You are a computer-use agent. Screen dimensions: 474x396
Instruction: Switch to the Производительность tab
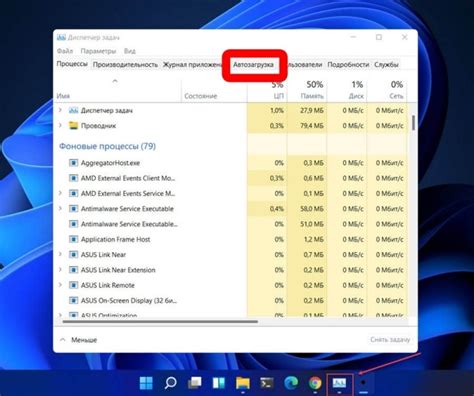coord(125,65)
